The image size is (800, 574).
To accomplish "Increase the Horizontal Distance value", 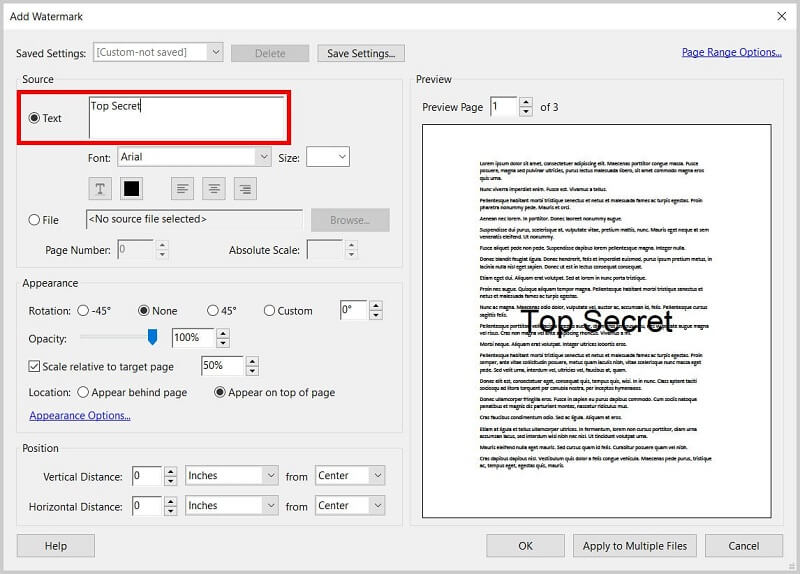I will [x=171, y=502].
